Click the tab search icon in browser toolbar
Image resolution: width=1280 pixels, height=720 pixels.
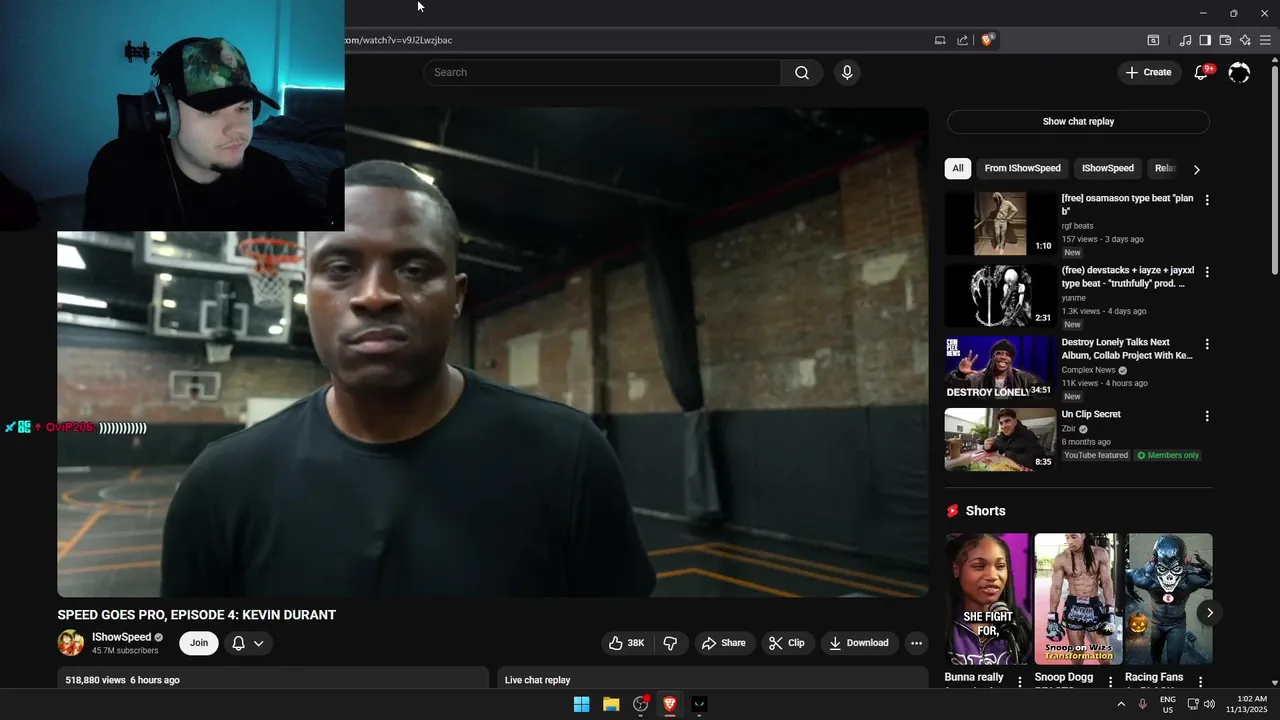[1153, 40]
